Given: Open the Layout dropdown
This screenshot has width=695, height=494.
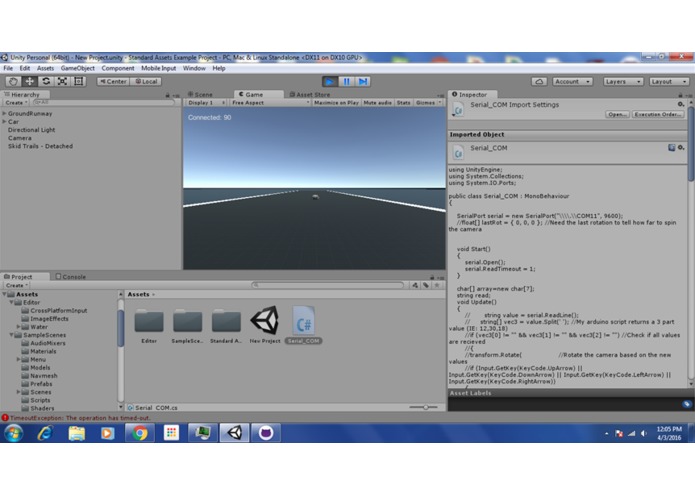Looking at the screenshot, I should [669, 82].
